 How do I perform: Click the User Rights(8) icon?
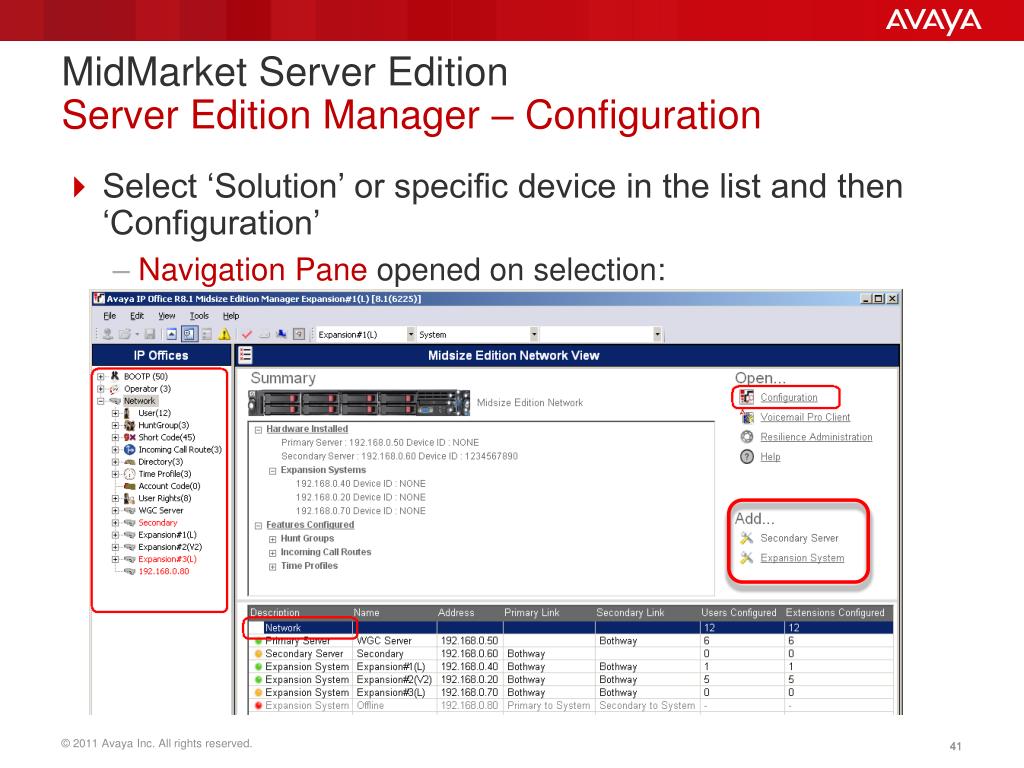click(x=129, y=498)
